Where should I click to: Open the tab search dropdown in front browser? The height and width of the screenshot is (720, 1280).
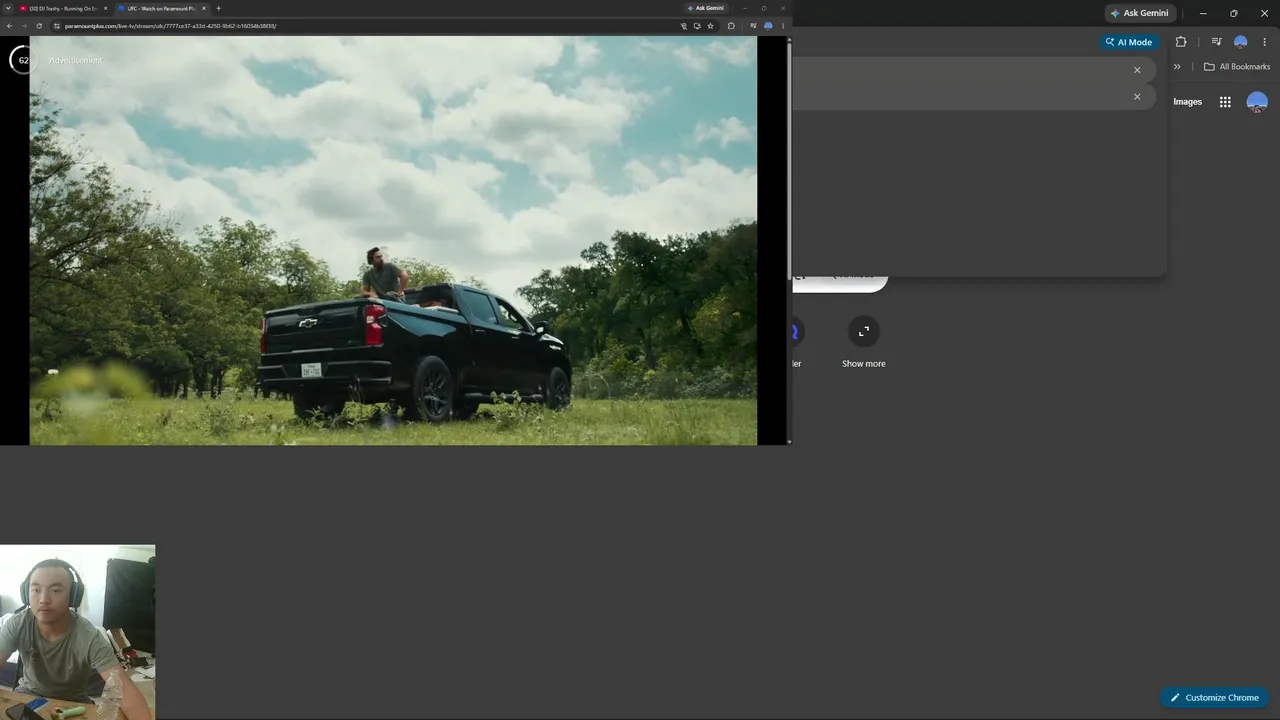tap(8, 8)
